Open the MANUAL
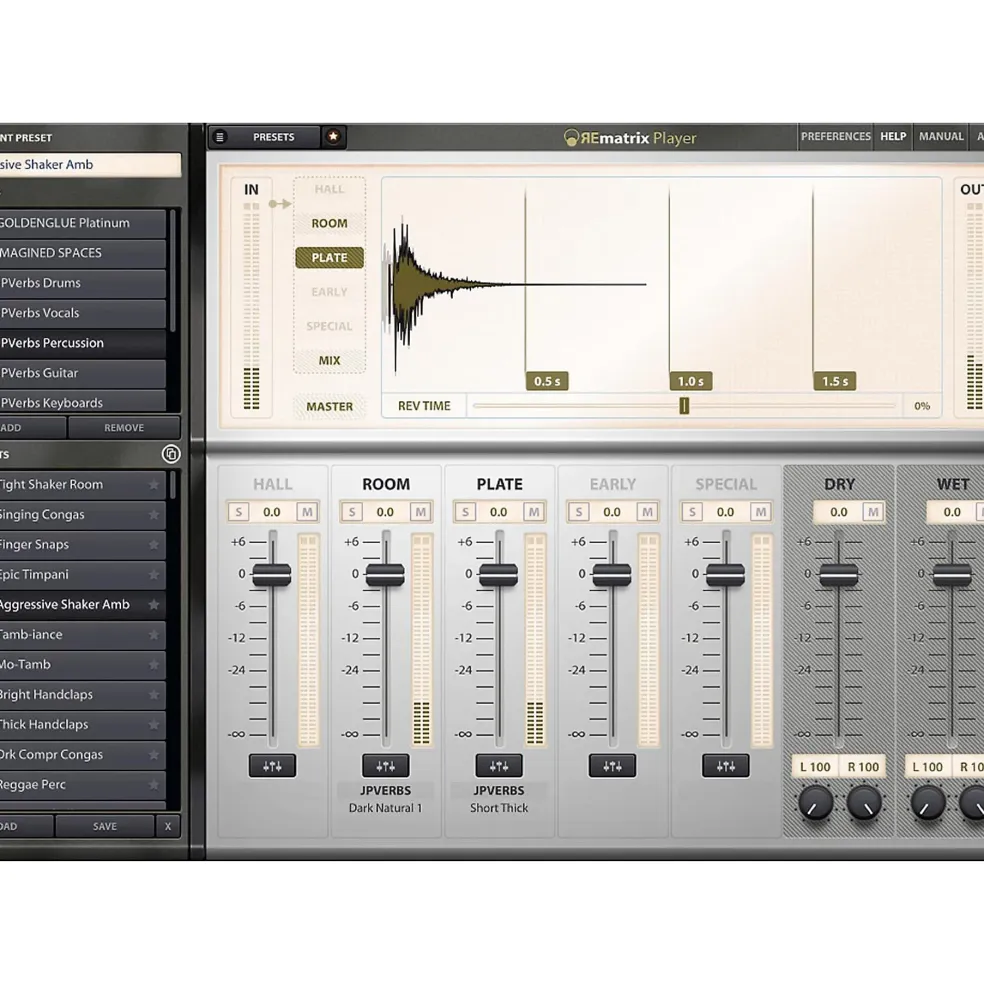984x985 pixels. [941, 136]
